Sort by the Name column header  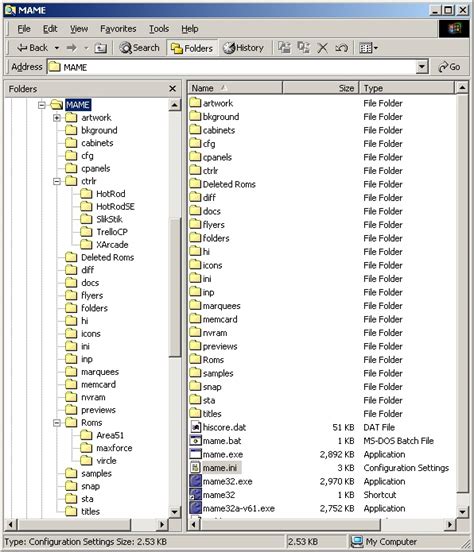click(235, 88)
